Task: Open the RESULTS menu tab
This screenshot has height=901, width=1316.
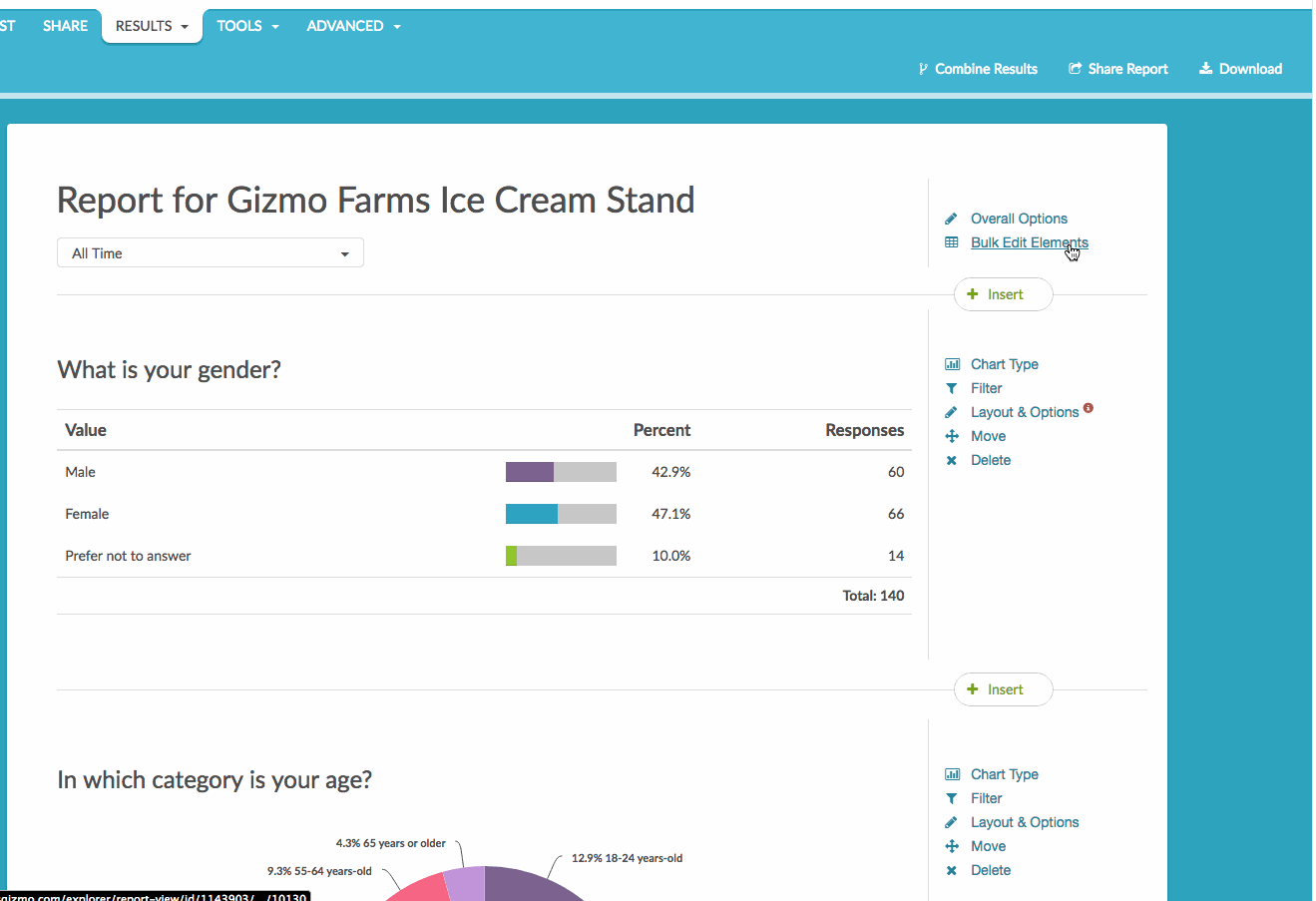Action: [x=152, y=26]
